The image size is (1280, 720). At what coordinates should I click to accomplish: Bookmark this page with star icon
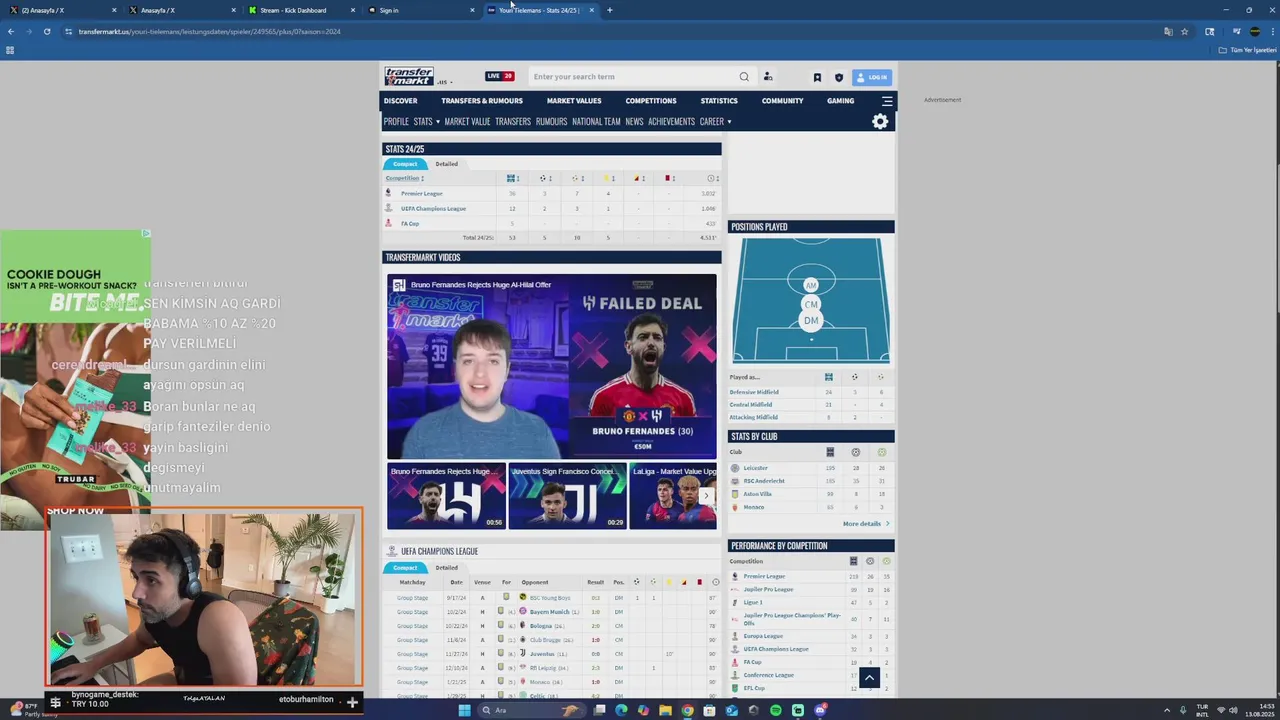[x=1185, y=31]
